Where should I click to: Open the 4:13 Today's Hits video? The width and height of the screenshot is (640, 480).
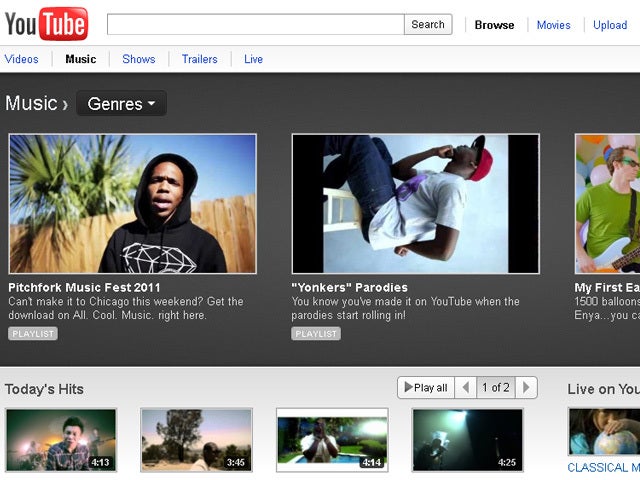(x=61, y=440)
